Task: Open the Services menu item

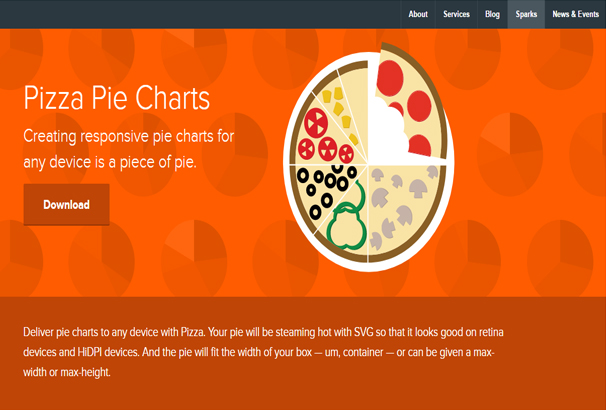Action: click(x=456, y=14)
